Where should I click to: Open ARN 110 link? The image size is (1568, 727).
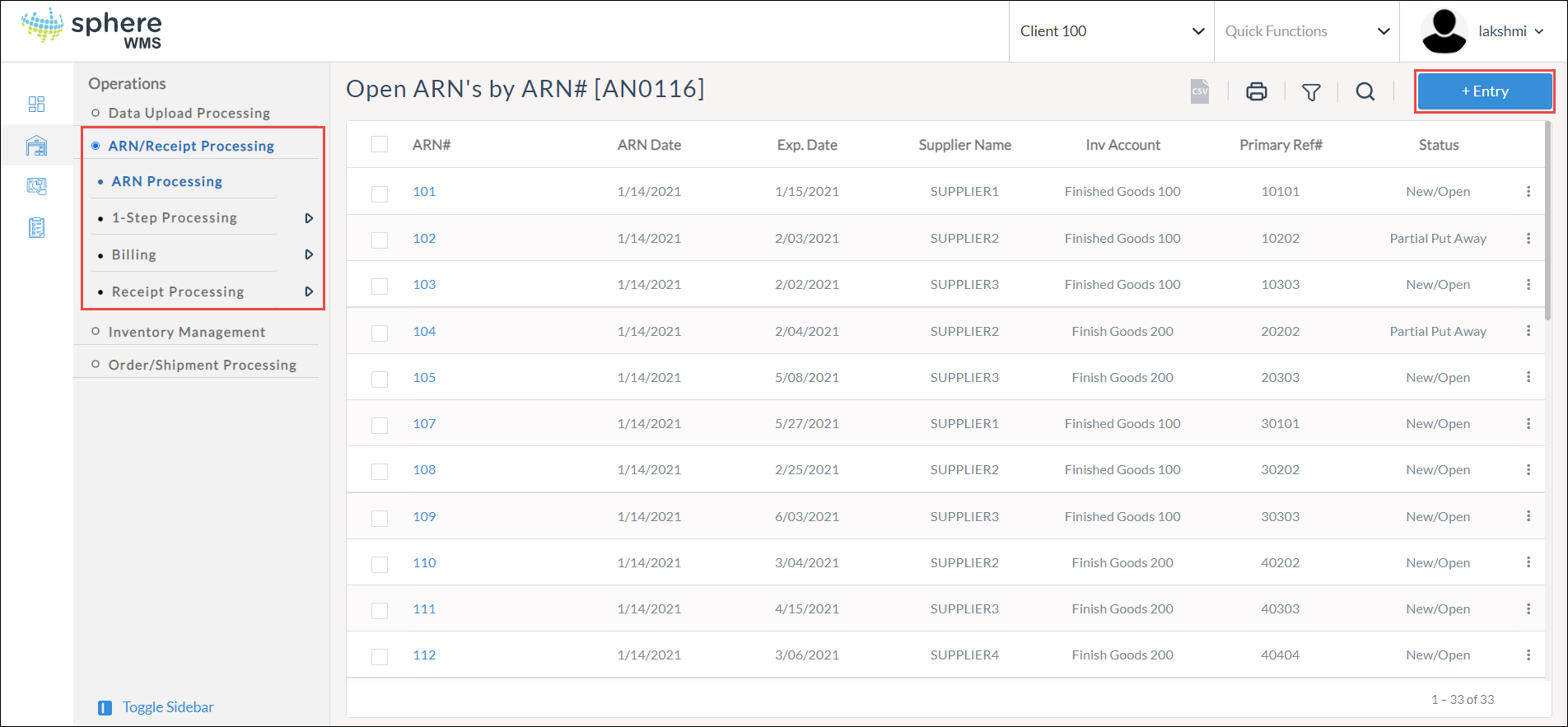[424, 562]
